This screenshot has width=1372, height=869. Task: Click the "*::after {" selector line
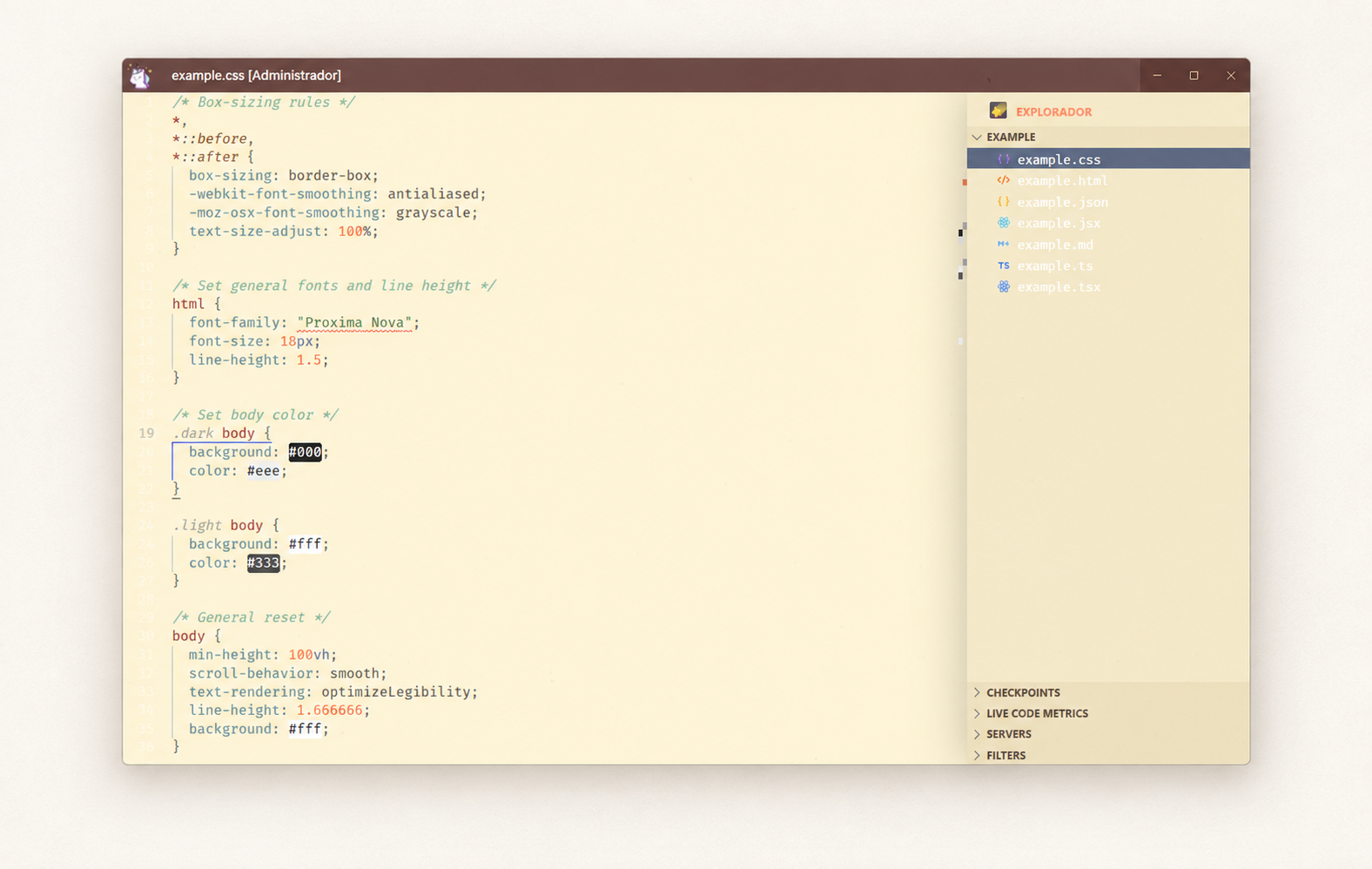click(213, 157)
